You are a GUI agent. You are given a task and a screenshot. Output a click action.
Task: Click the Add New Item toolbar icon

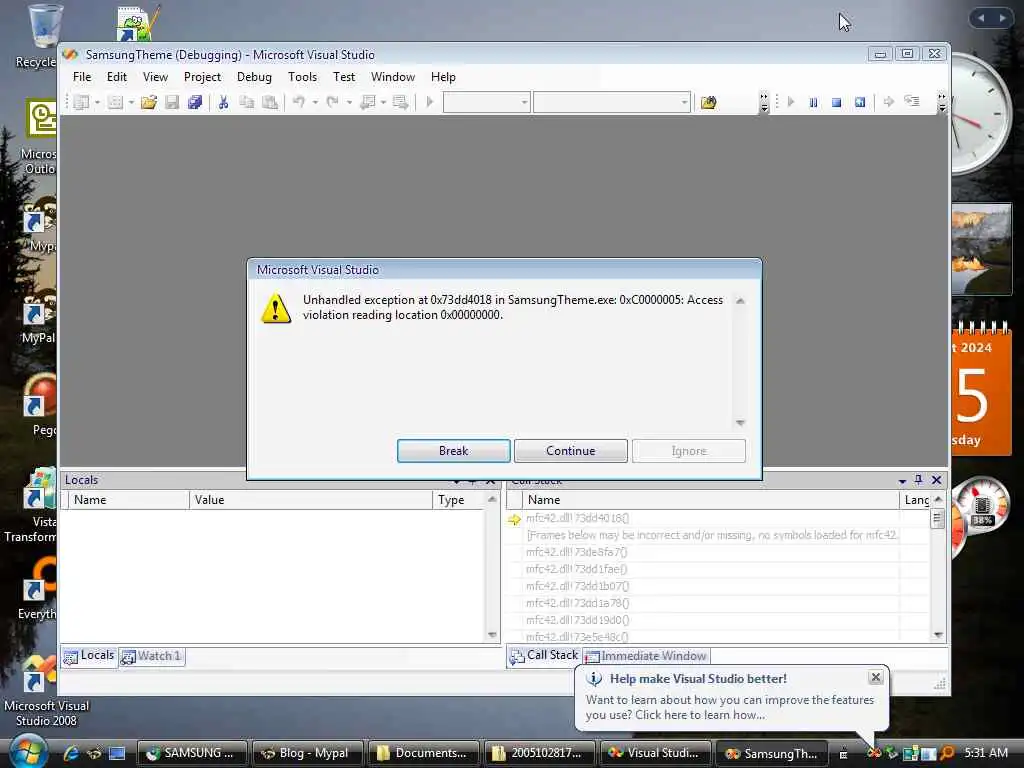coord(116,103)
